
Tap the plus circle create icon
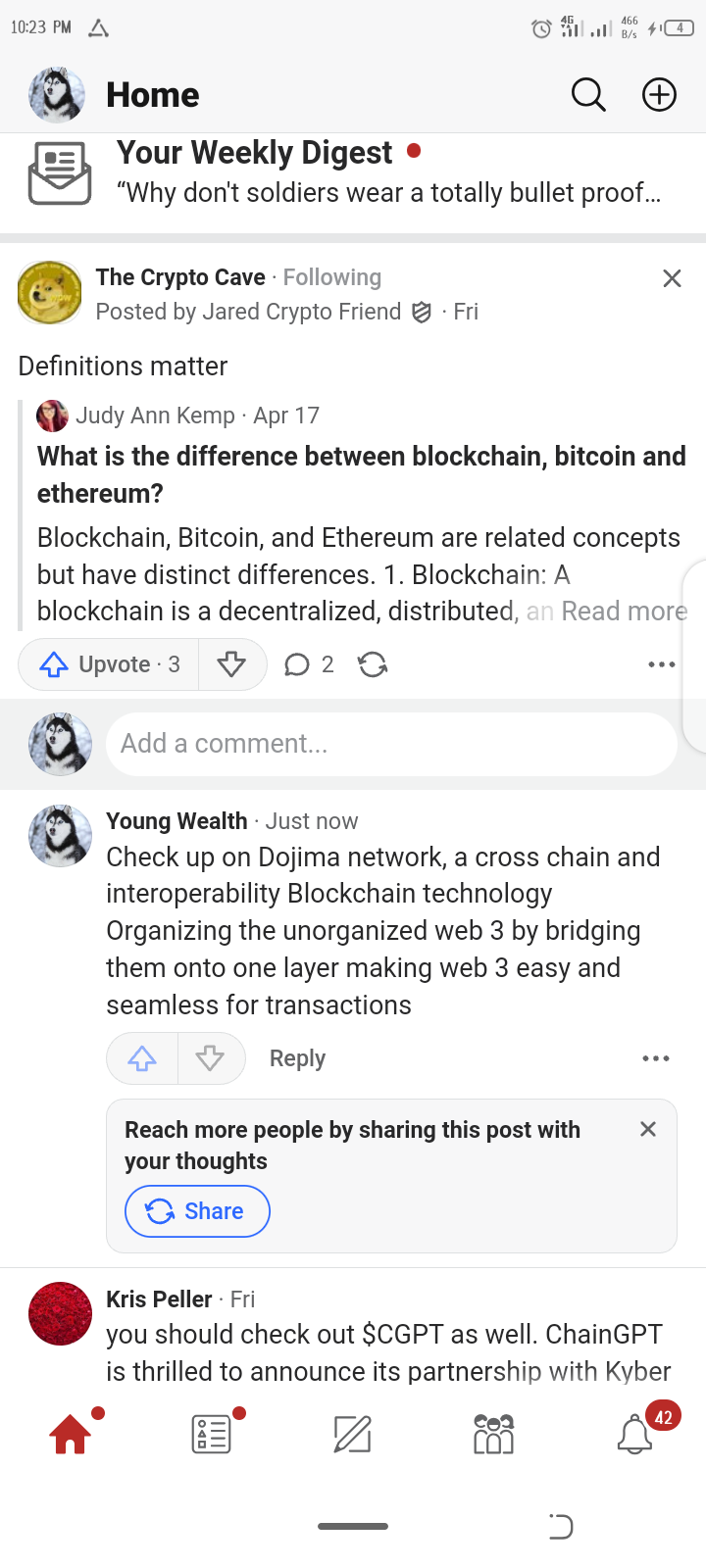(659, 95)
